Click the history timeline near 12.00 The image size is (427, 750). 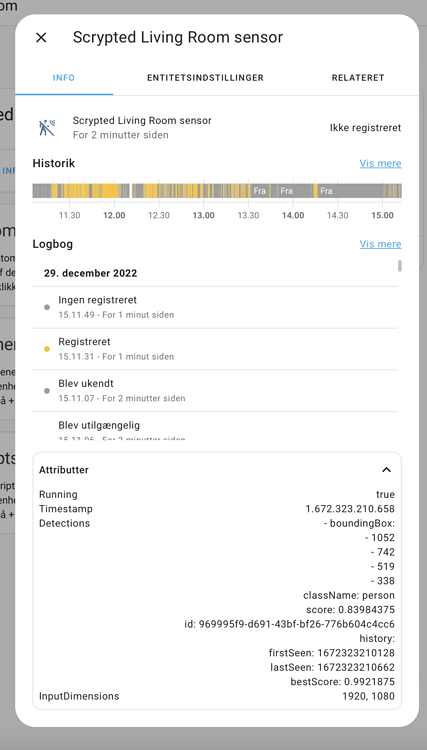coord(114,191)
